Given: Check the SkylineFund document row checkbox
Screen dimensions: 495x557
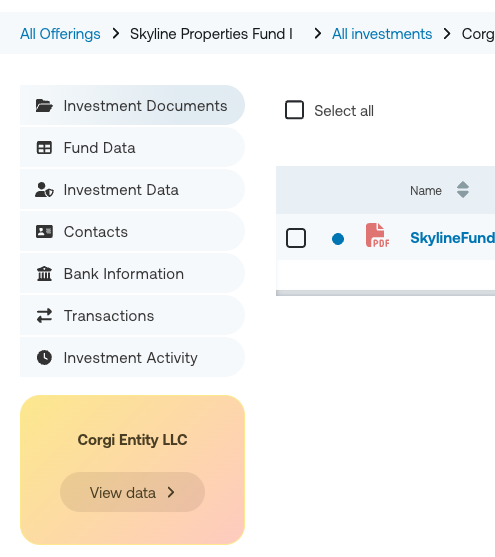Looking at the screenshot, I should pos(296,238).
